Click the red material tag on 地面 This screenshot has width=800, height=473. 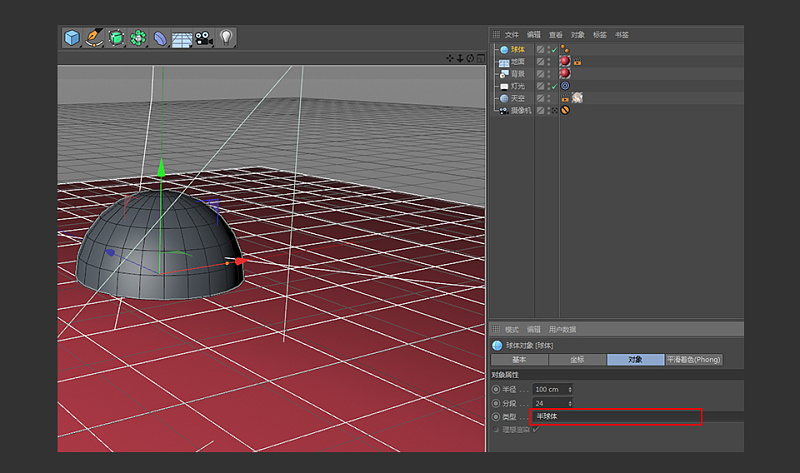(565, 61)
